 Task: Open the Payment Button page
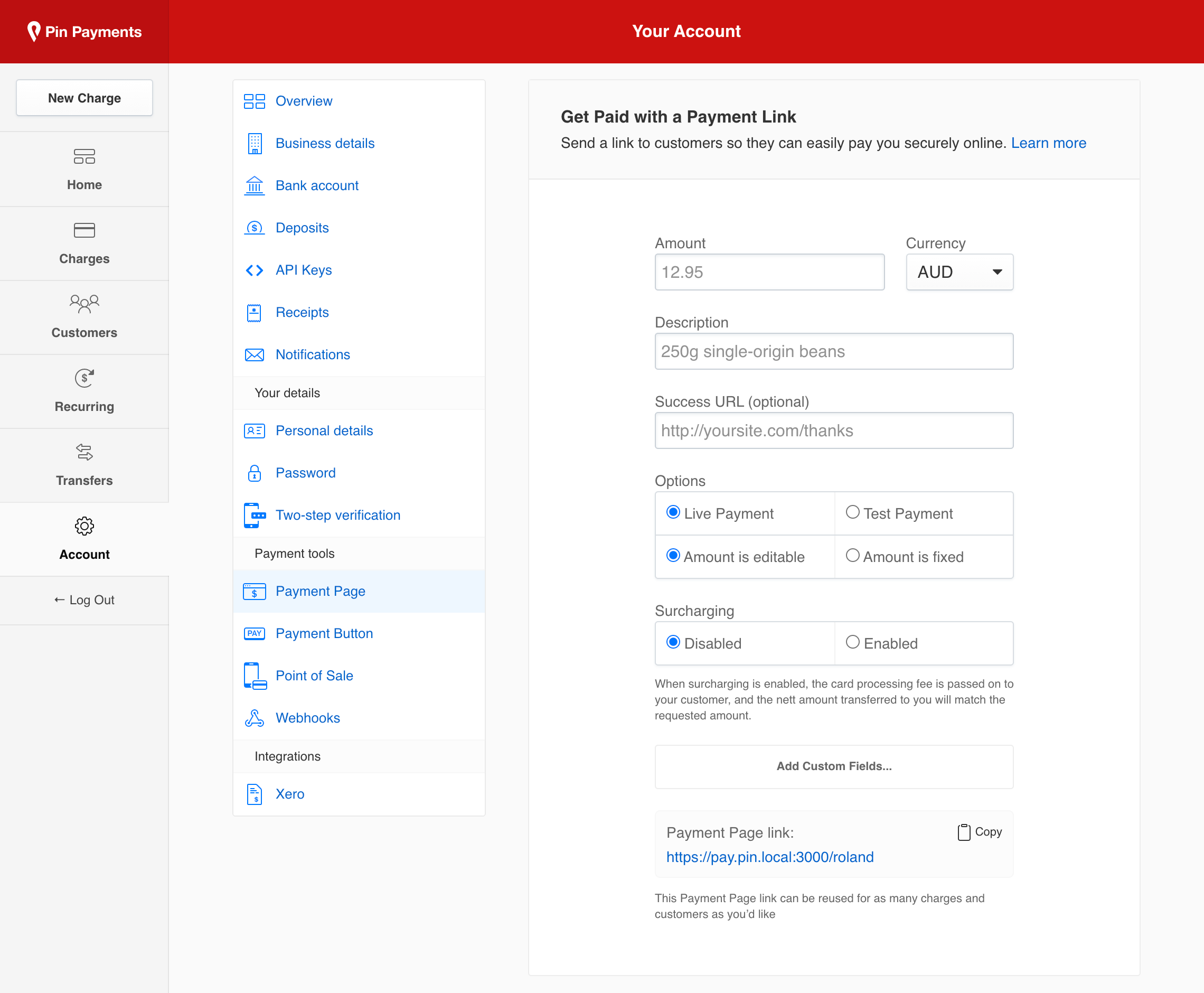tap(359, 633)
